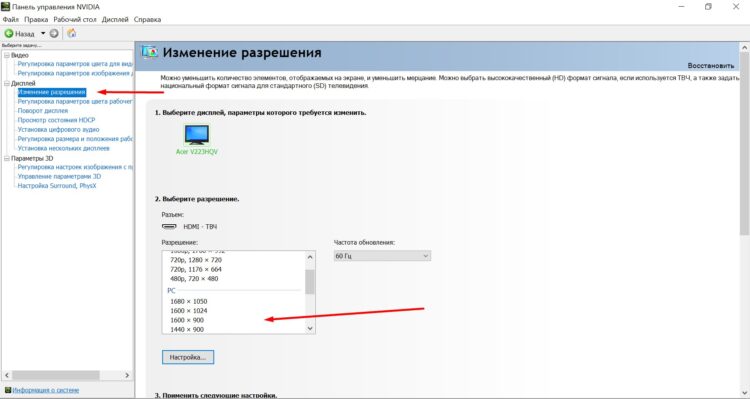Open the Home icon in toolbar
Screen dimensions: 750x399
(71, 33)
